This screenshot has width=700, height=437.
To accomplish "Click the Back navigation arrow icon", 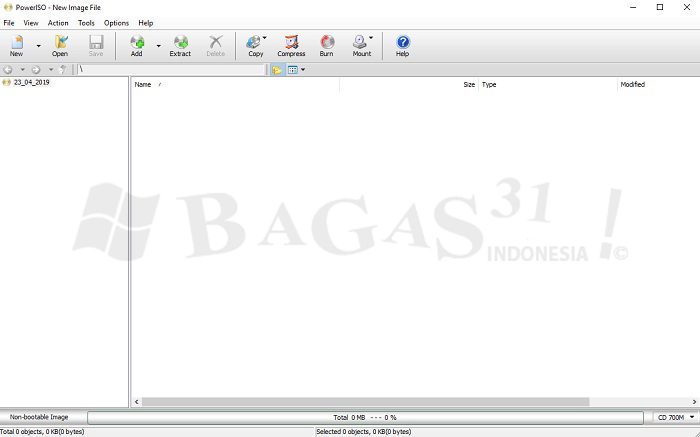I will point(8,70).
